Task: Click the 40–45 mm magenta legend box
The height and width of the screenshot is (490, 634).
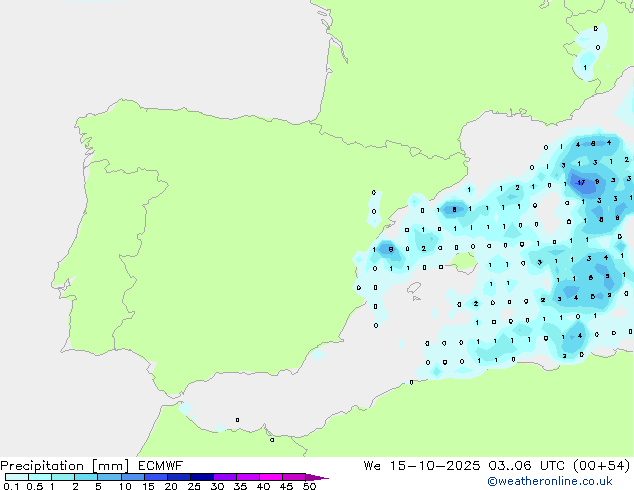Action: [x=271, y=477]
